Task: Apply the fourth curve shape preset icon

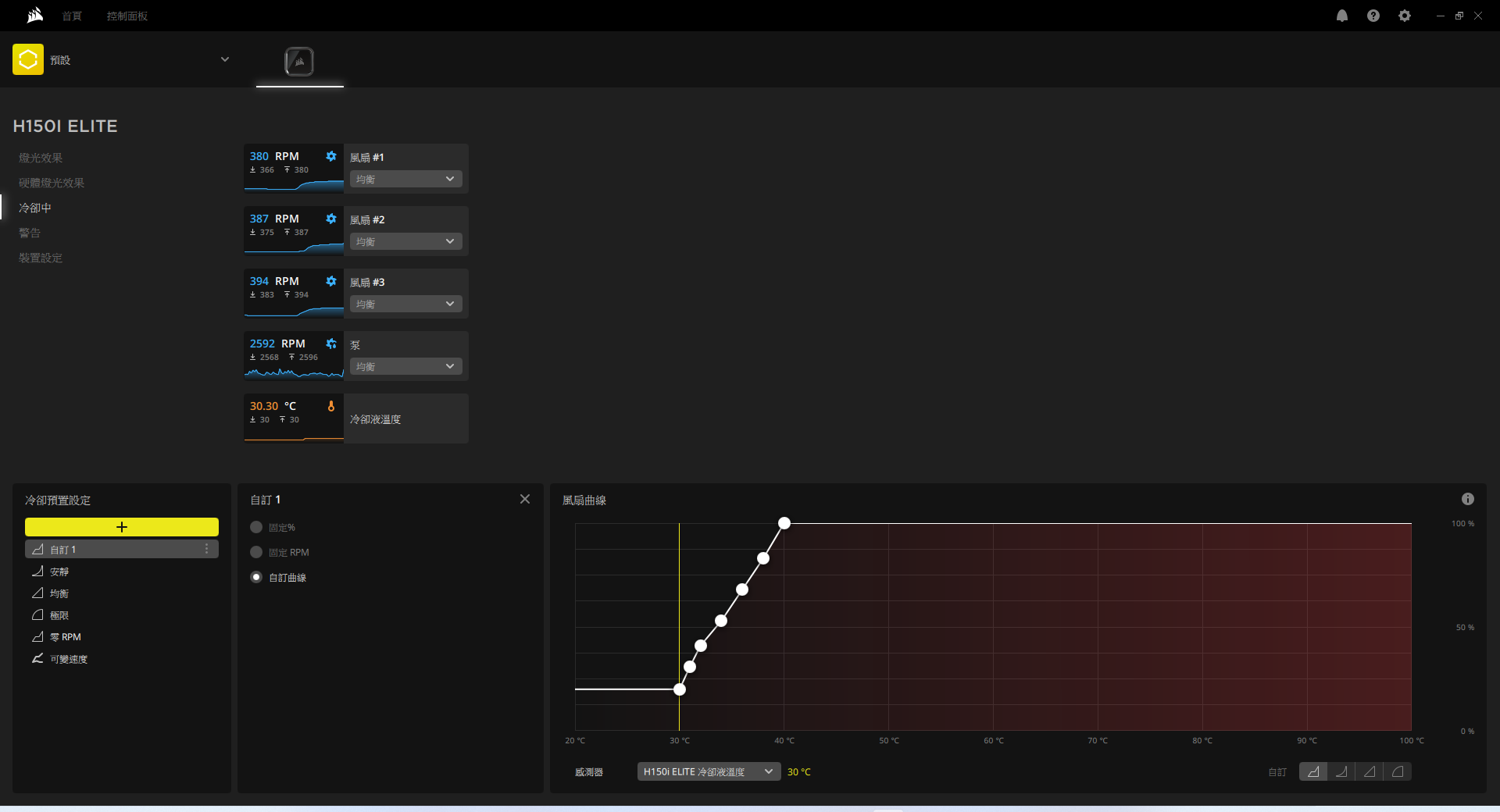Action: [x=1398, y=771]
